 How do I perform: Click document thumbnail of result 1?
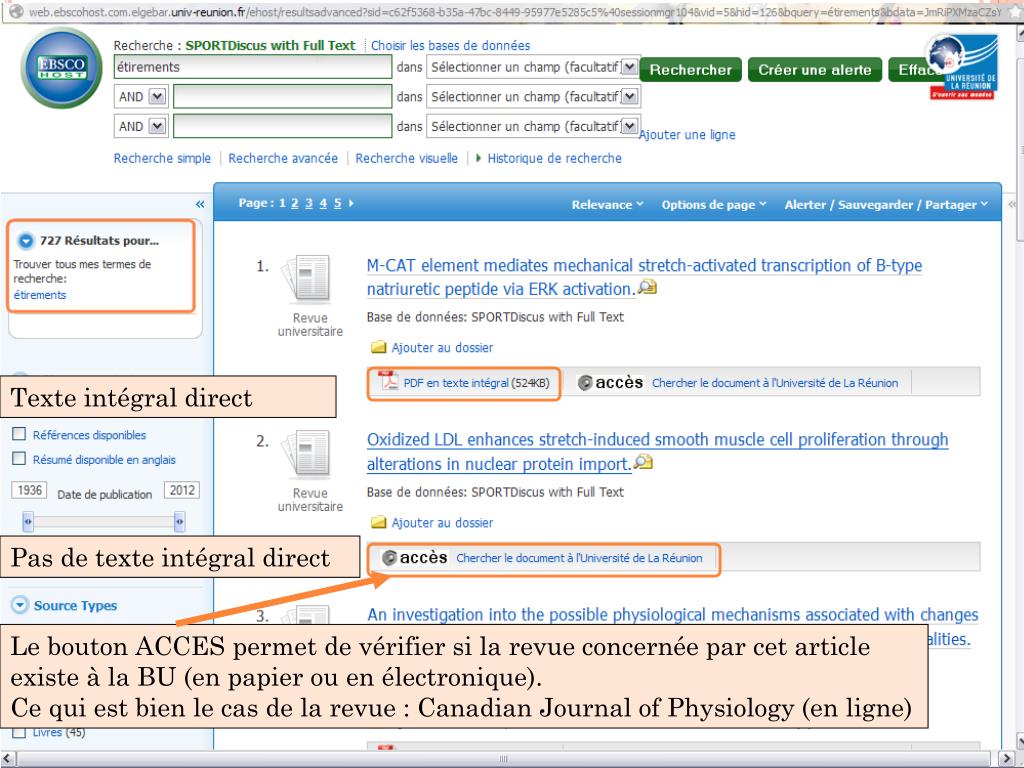306,280
